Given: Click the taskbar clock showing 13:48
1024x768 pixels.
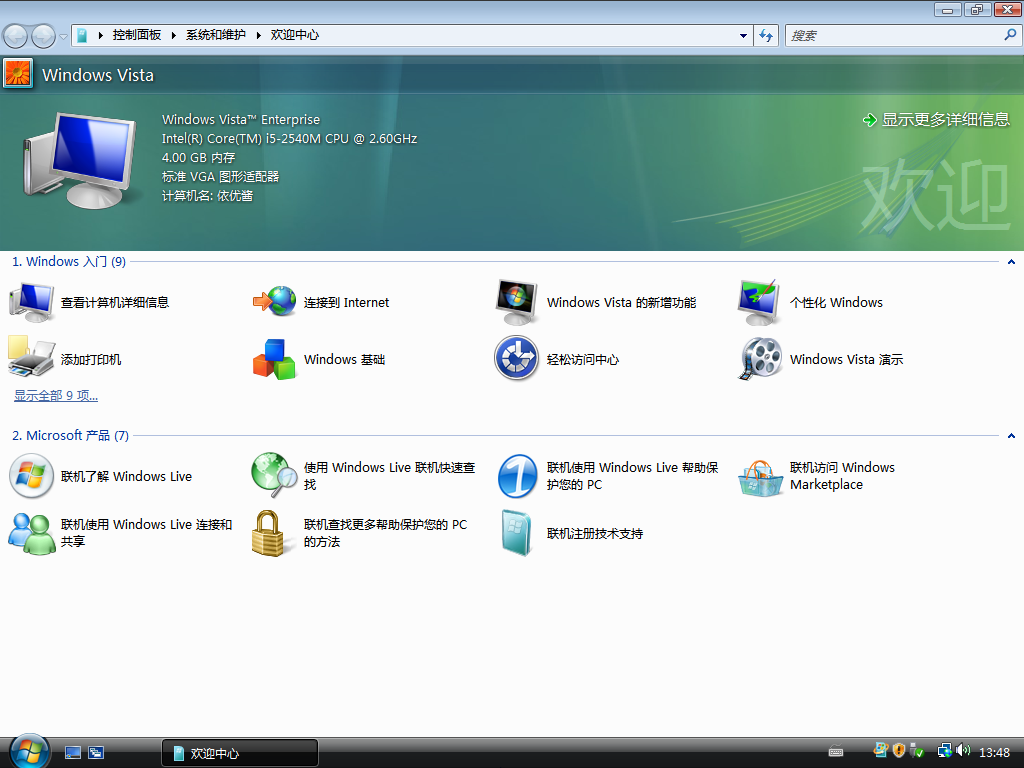Looking at the screenshot, I should [x=994, y=752].
